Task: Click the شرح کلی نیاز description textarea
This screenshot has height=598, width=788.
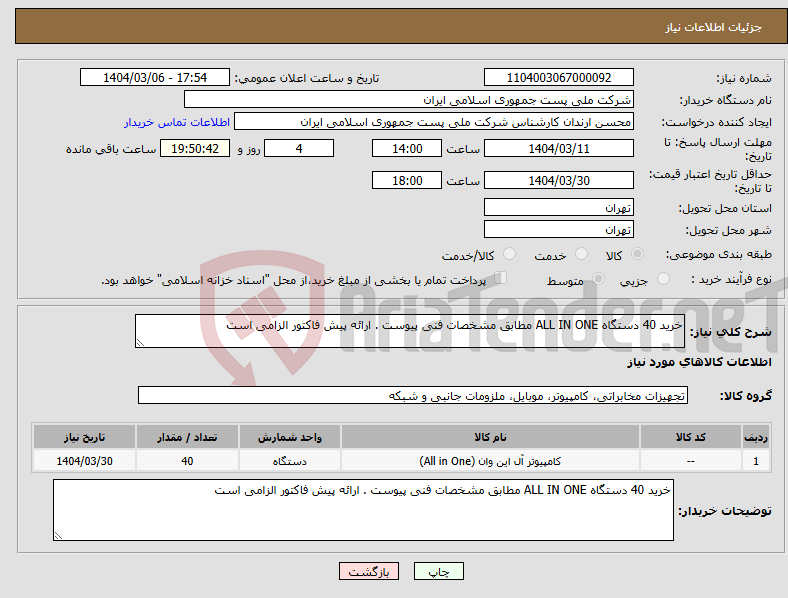Action: coord(410,331)
